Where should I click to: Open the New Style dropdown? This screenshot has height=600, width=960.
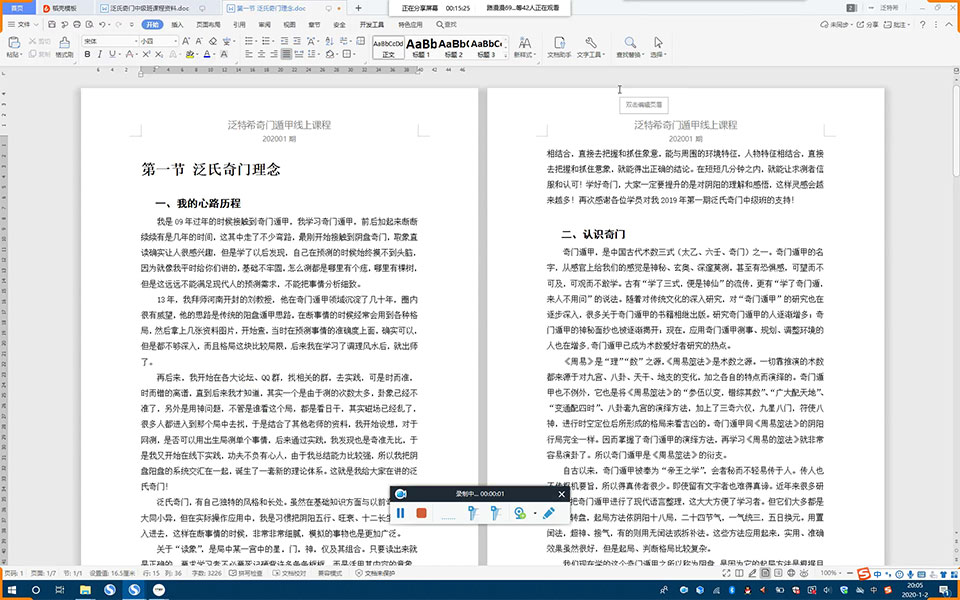525,47
